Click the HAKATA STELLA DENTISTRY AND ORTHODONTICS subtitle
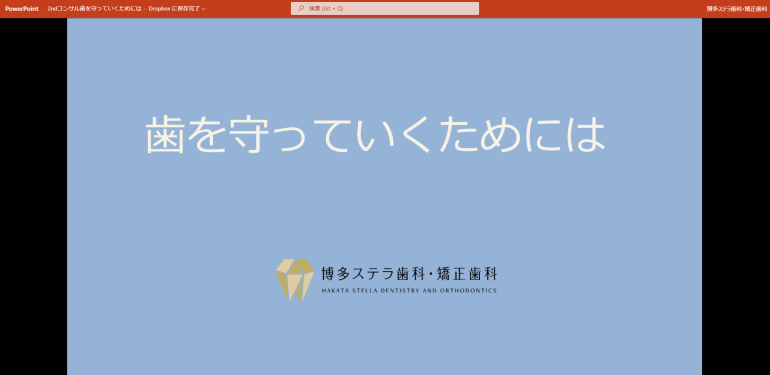 pyautogui.click(x=409, y=291)
